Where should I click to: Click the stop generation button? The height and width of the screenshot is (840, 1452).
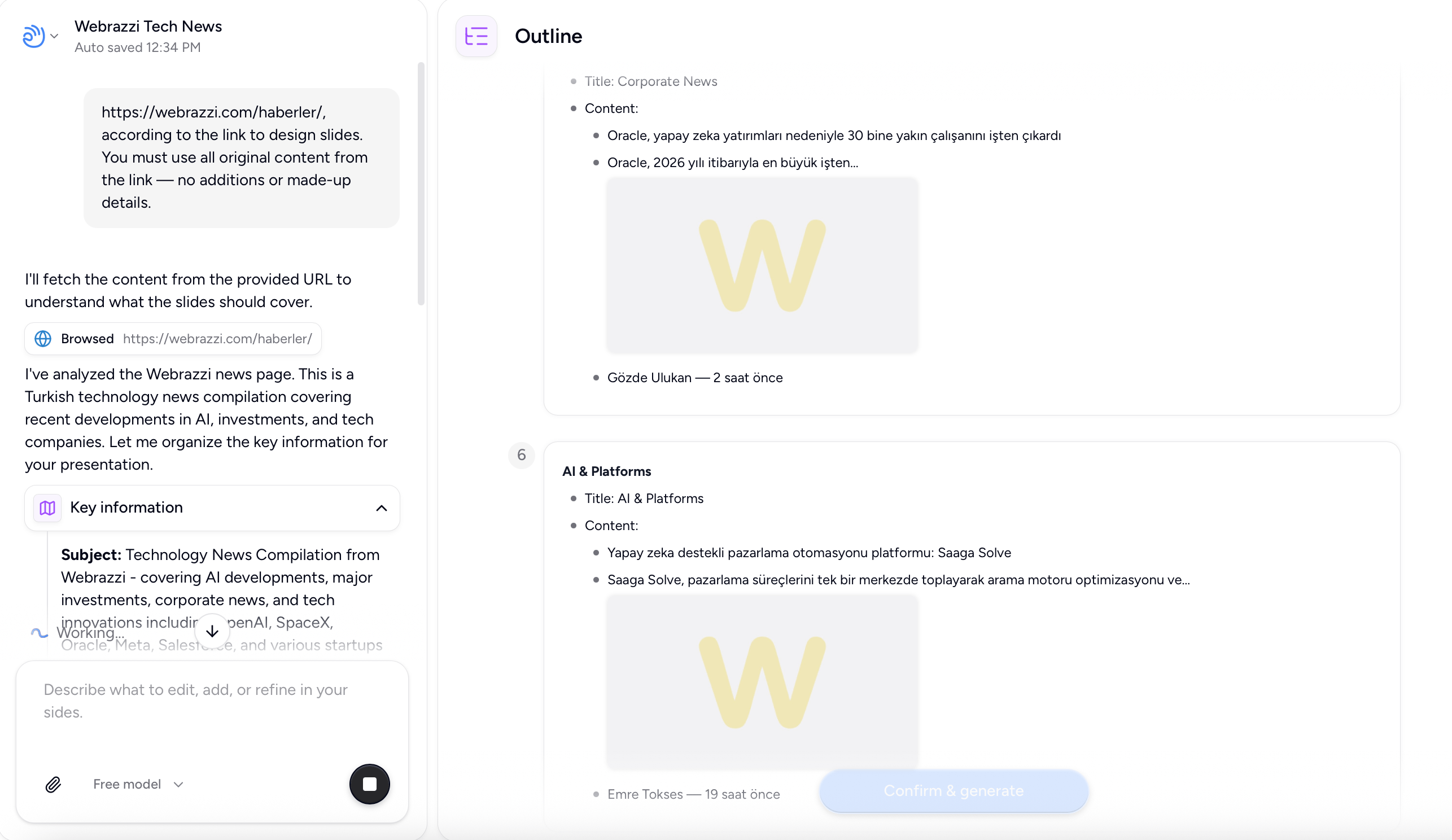click(369, 785)
